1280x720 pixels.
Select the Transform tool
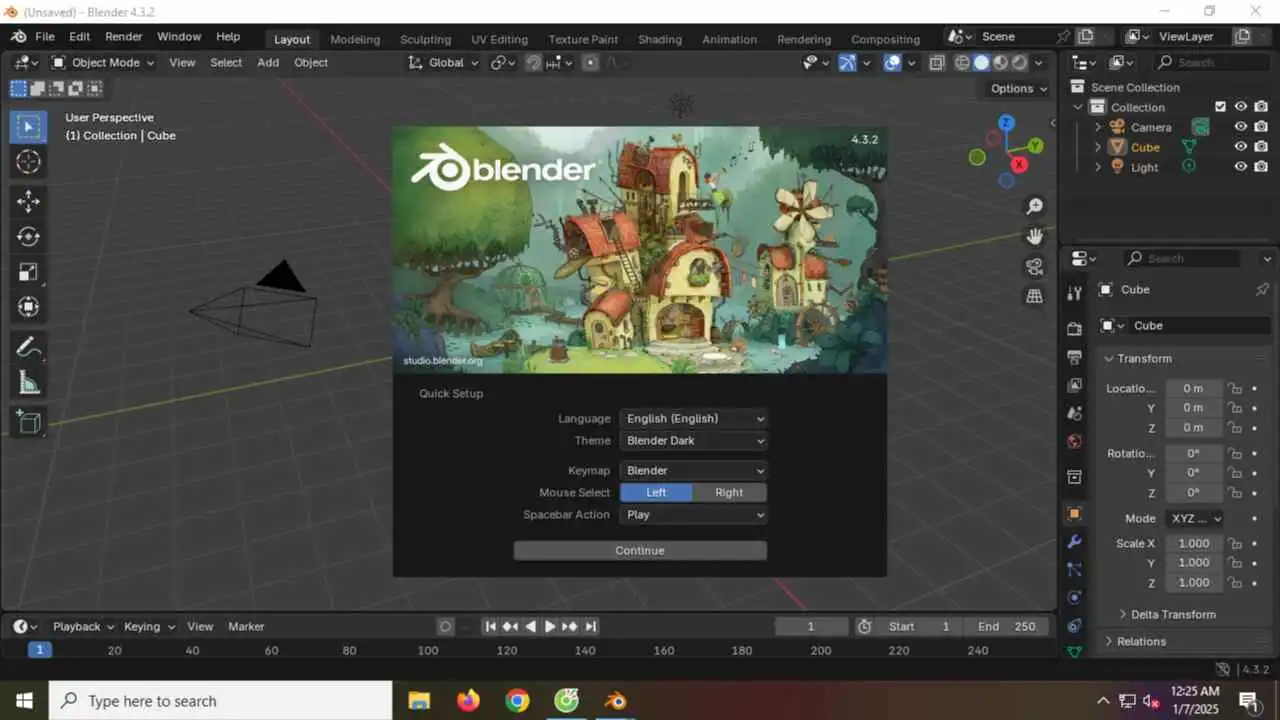[x=28, y=307]
